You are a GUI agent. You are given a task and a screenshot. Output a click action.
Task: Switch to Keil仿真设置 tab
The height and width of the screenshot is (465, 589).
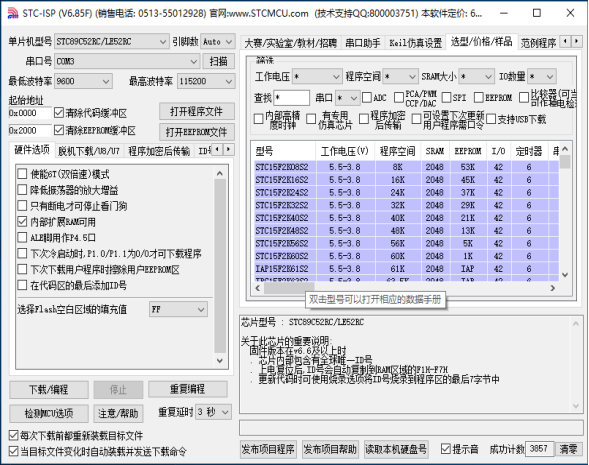[415, 43]
